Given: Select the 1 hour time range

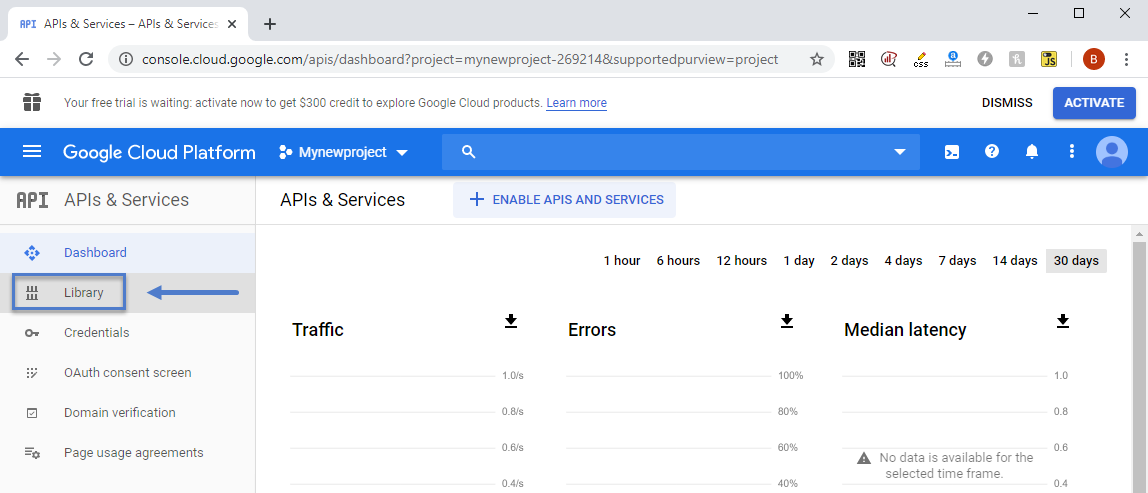Looking at the screenshot, I should (622, 261).
